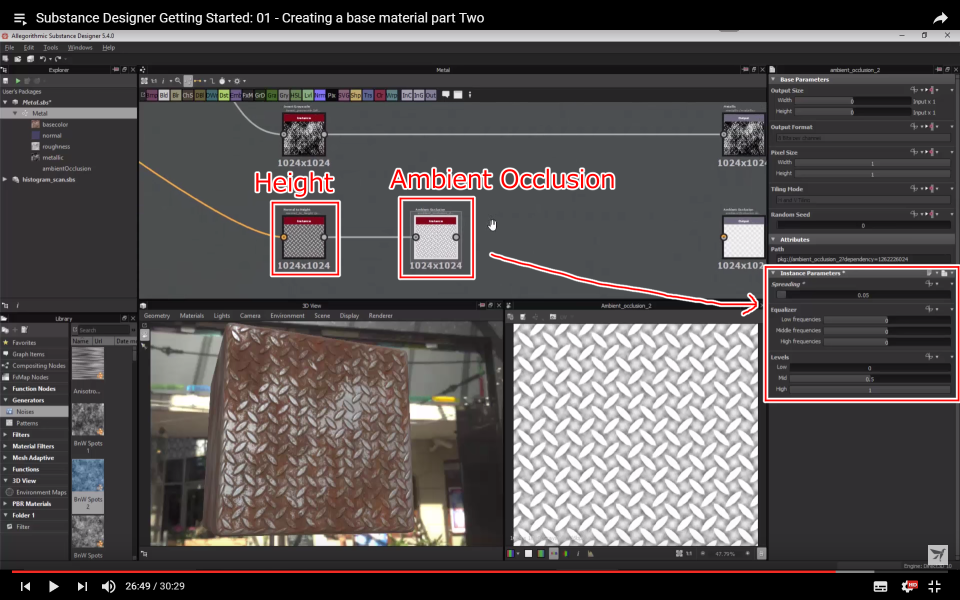Add a Warp (Wrp) node
Viewport: 960px width, 600px height.
[x=392, y=95]
